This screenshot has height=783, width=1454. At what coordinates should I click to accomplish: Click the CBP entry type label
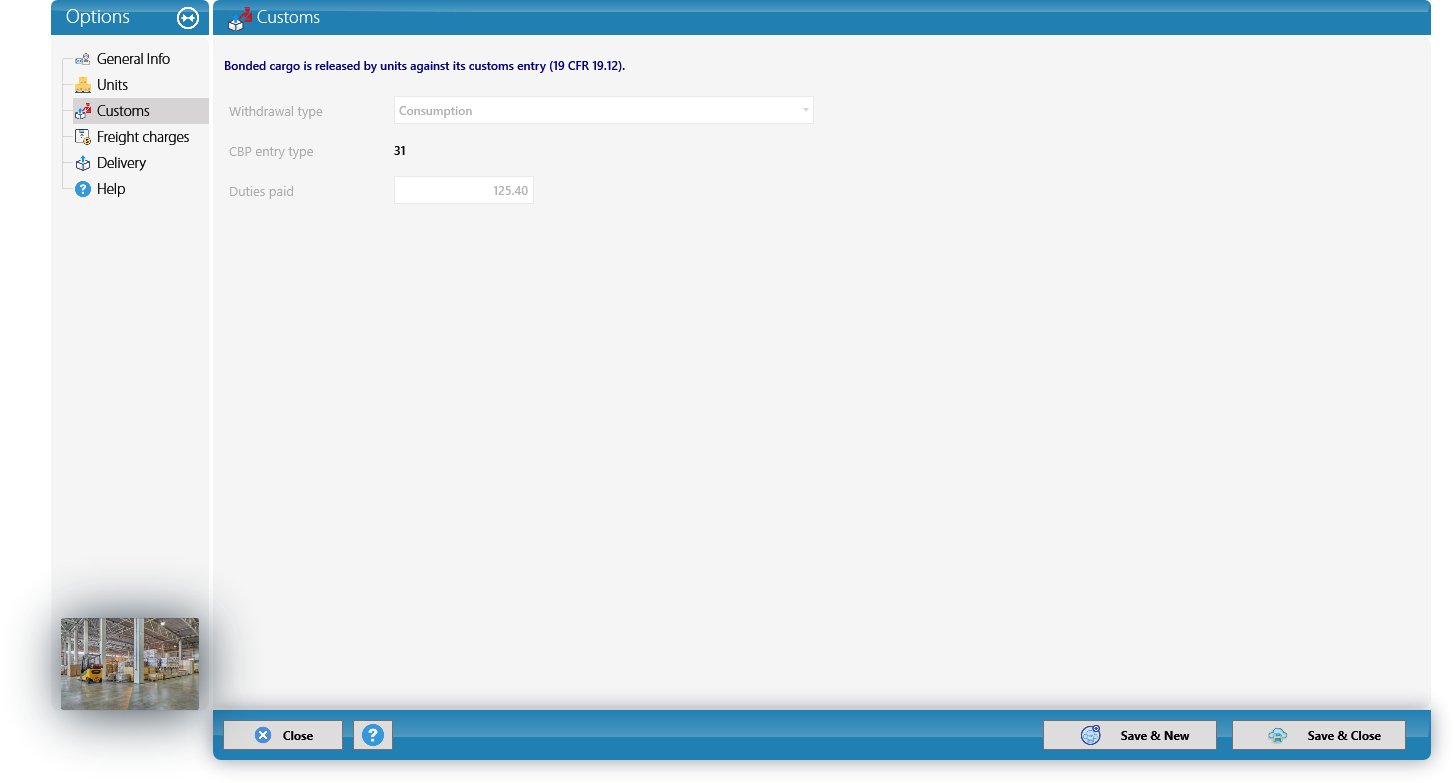[x=271, y=152]
